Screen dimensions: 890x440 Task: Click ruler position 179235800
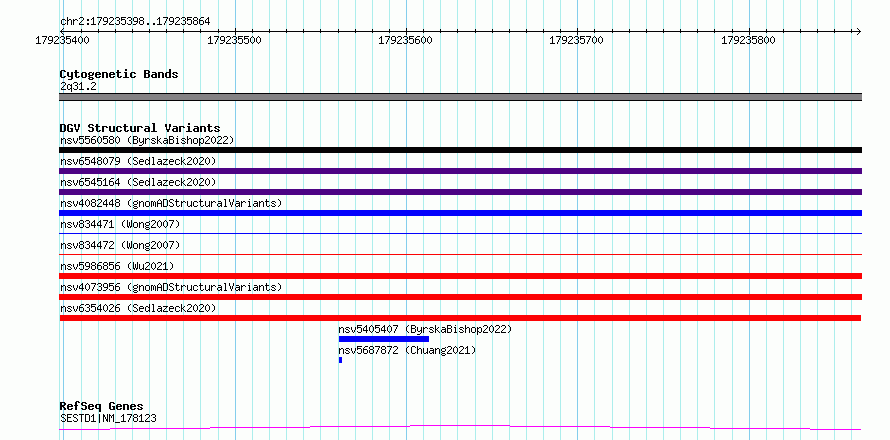pos(748,40)
